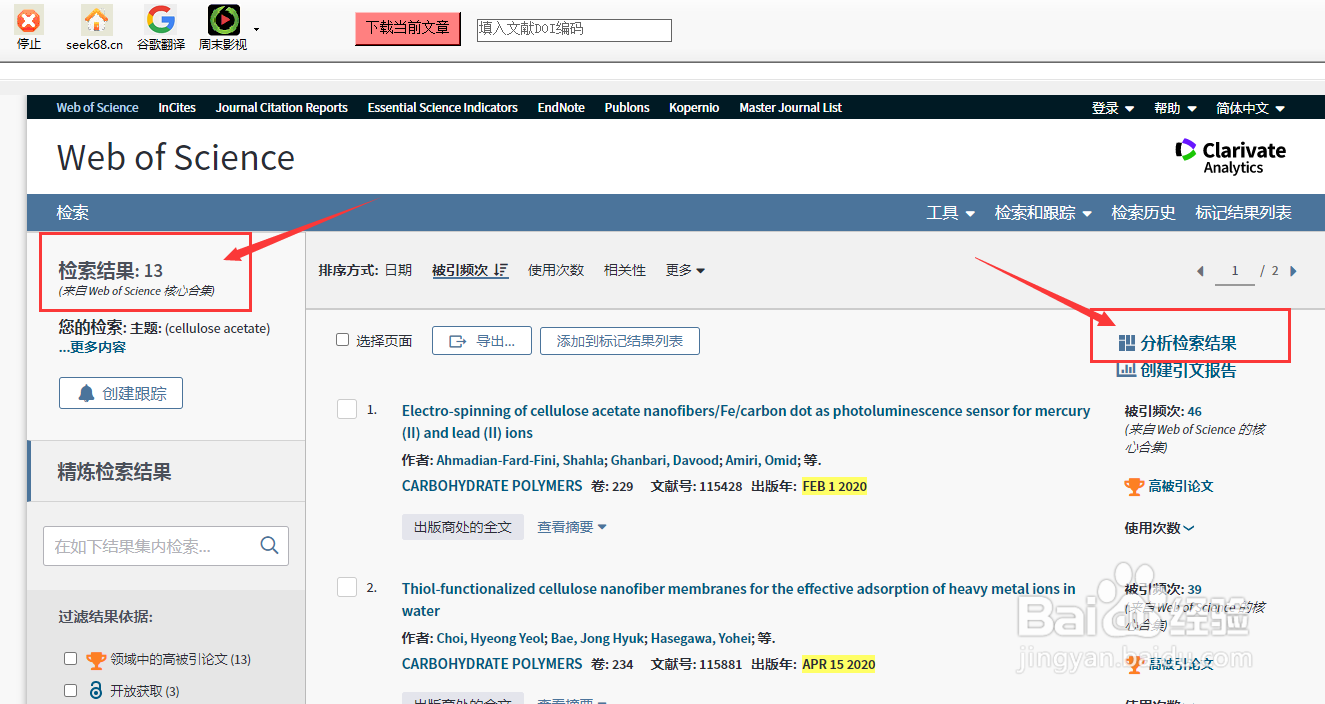1325x704 pixels.
Task: Open the seek68.cn shortcut icon
Action: [94, 20]
